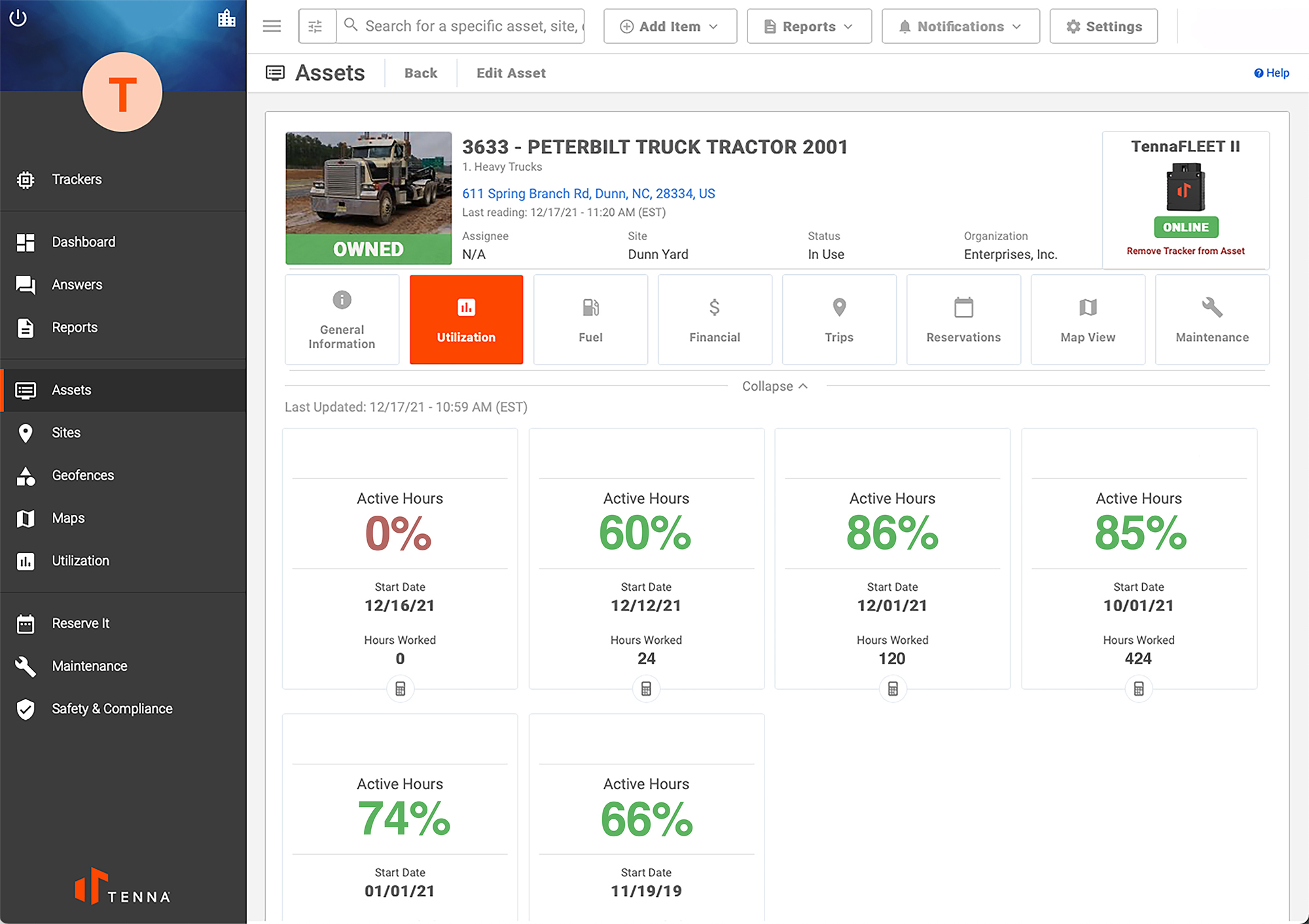This screenshot has width=1309, height=924.
Task: Click the Edit Asset button
Action: point(511,72)
